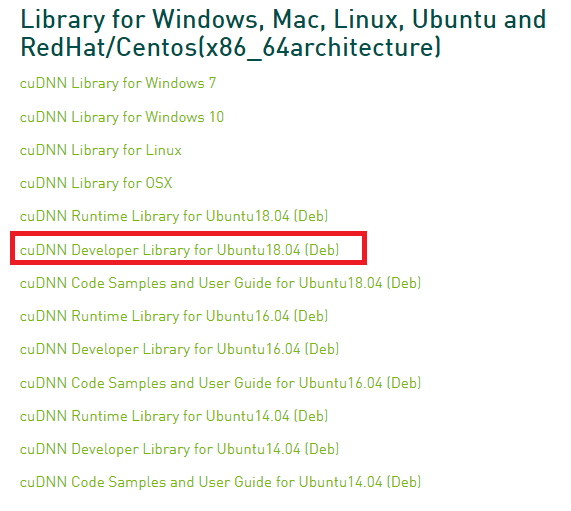Open cuDNN Library for Windows 7 link
Viewport: 571px width, 511px height.
point(118,83)
